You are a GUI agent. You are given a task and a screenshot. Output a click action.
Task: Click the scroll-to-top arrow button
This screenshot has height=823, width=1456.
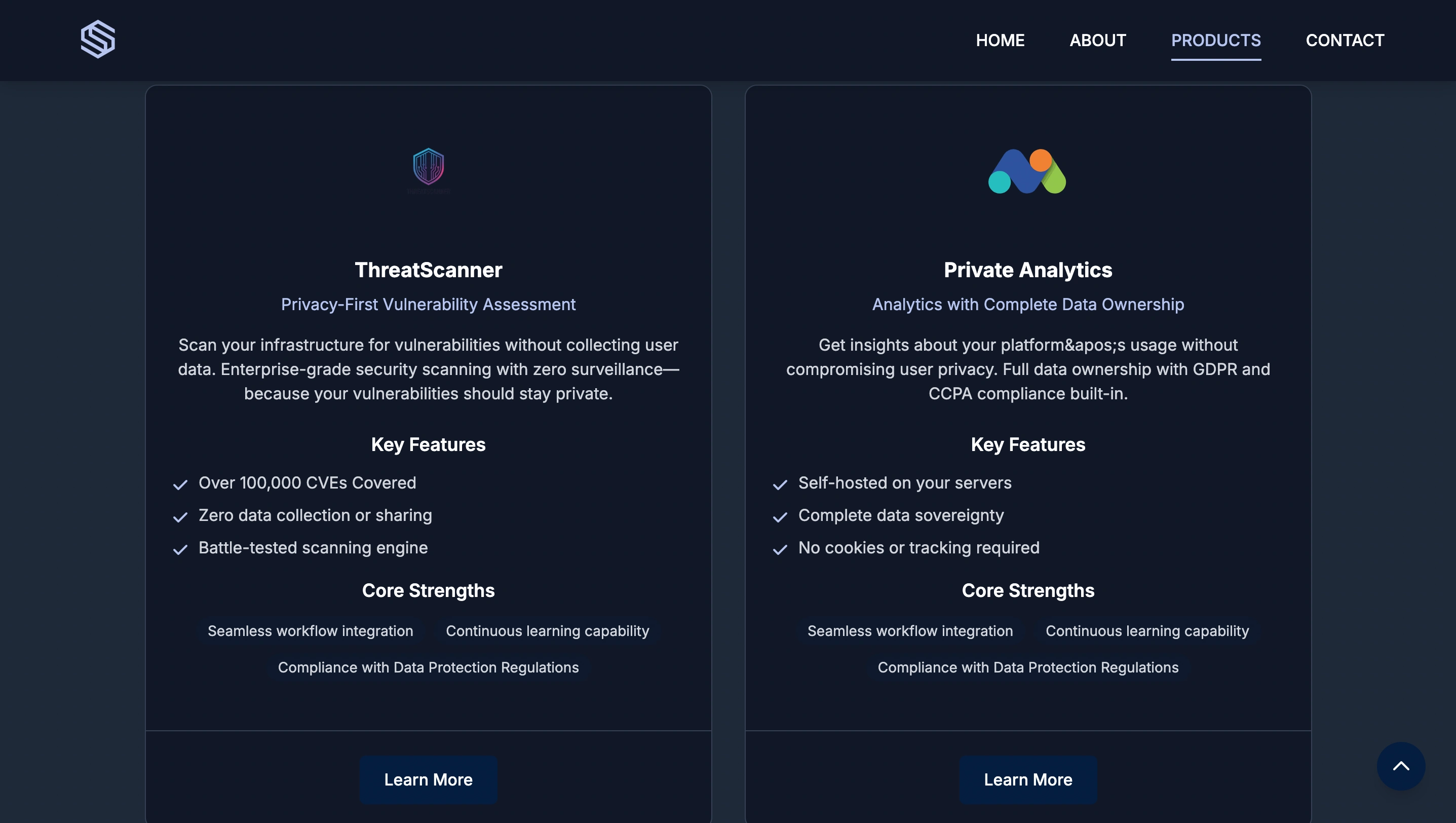[x=1401, y=766]
